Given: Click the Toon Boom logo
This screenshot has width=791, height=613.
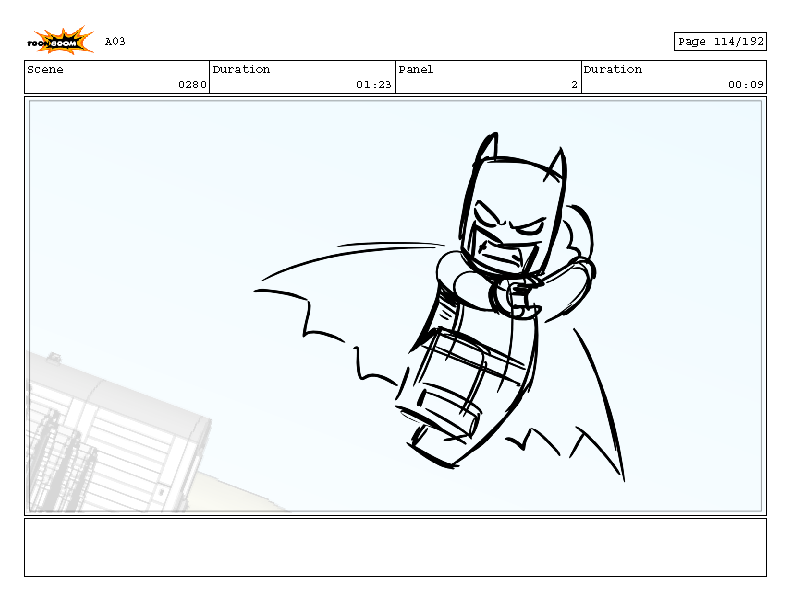Looking at the screenshot, I should click(x=60, y=40).
